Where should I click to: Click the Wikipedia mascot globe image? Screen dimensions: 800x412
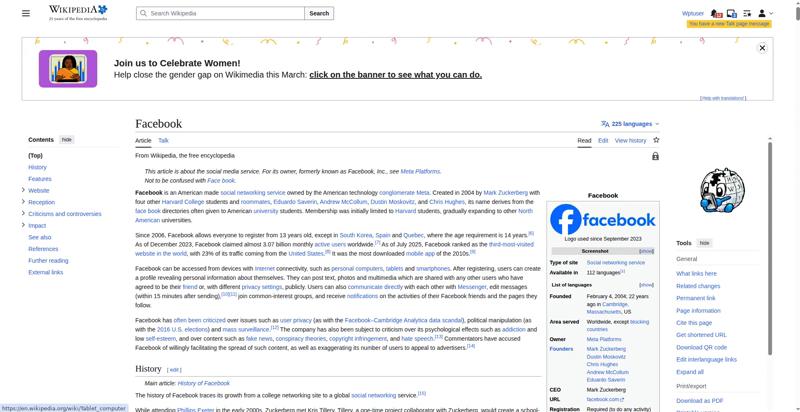pos(720,190)
